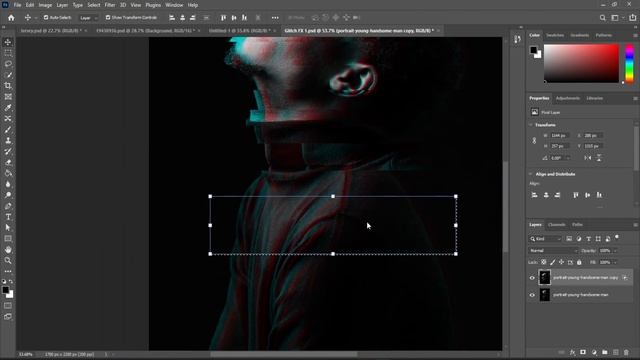Create new fill or adjustment layer icon
The height and width of the screenshot is (360, 640).
pos(594,352)
